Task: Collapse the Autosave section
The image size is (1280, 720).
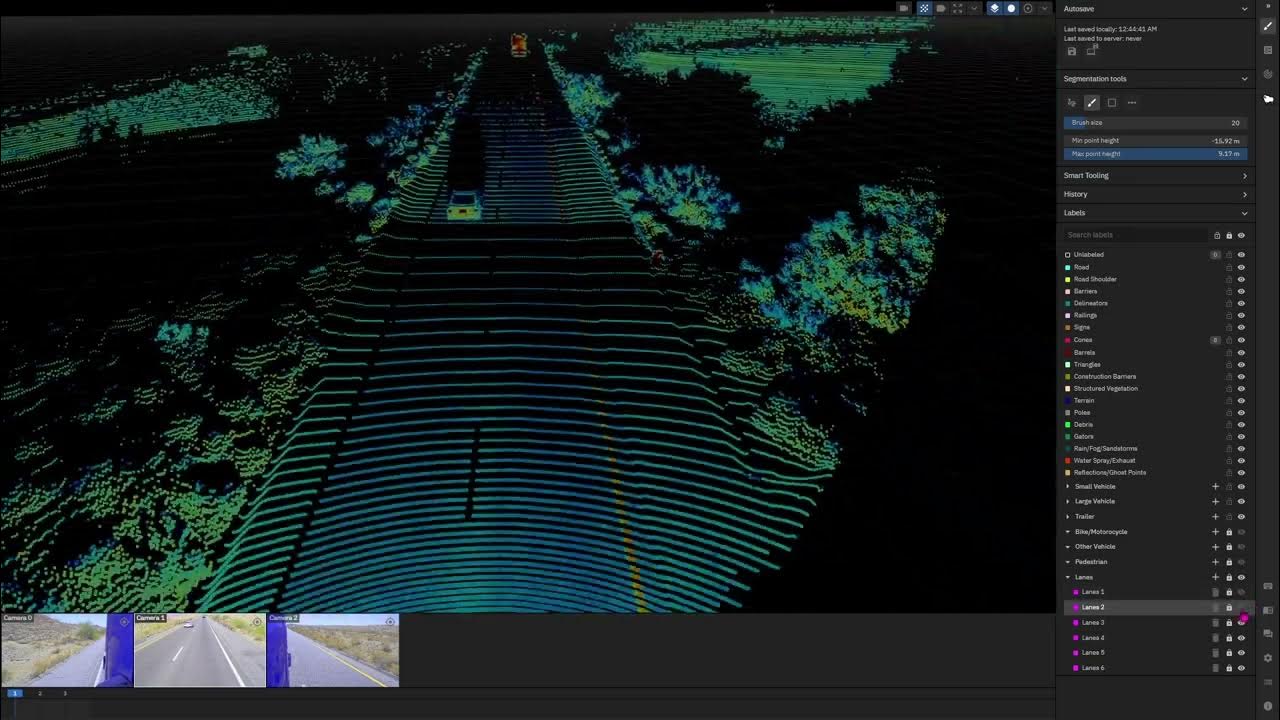Action: [x=1244, y=9]
